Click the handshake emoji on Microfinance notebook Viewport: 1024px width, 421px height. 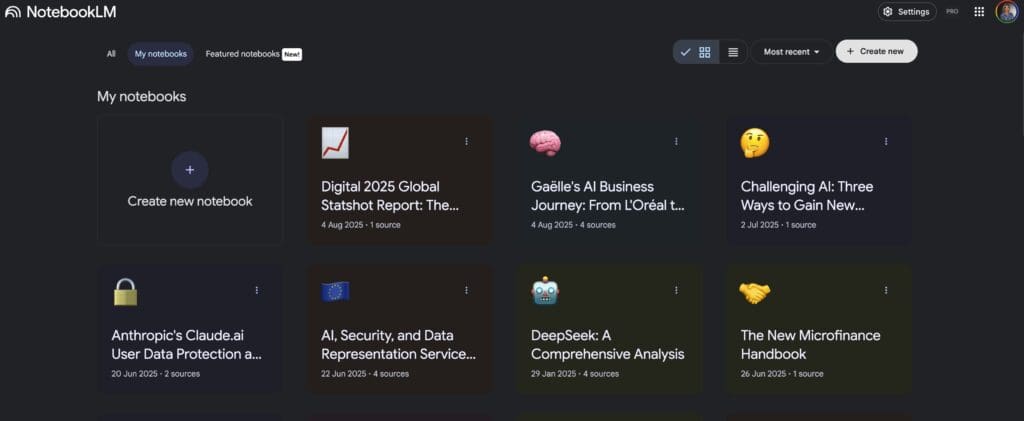point(755,292)
